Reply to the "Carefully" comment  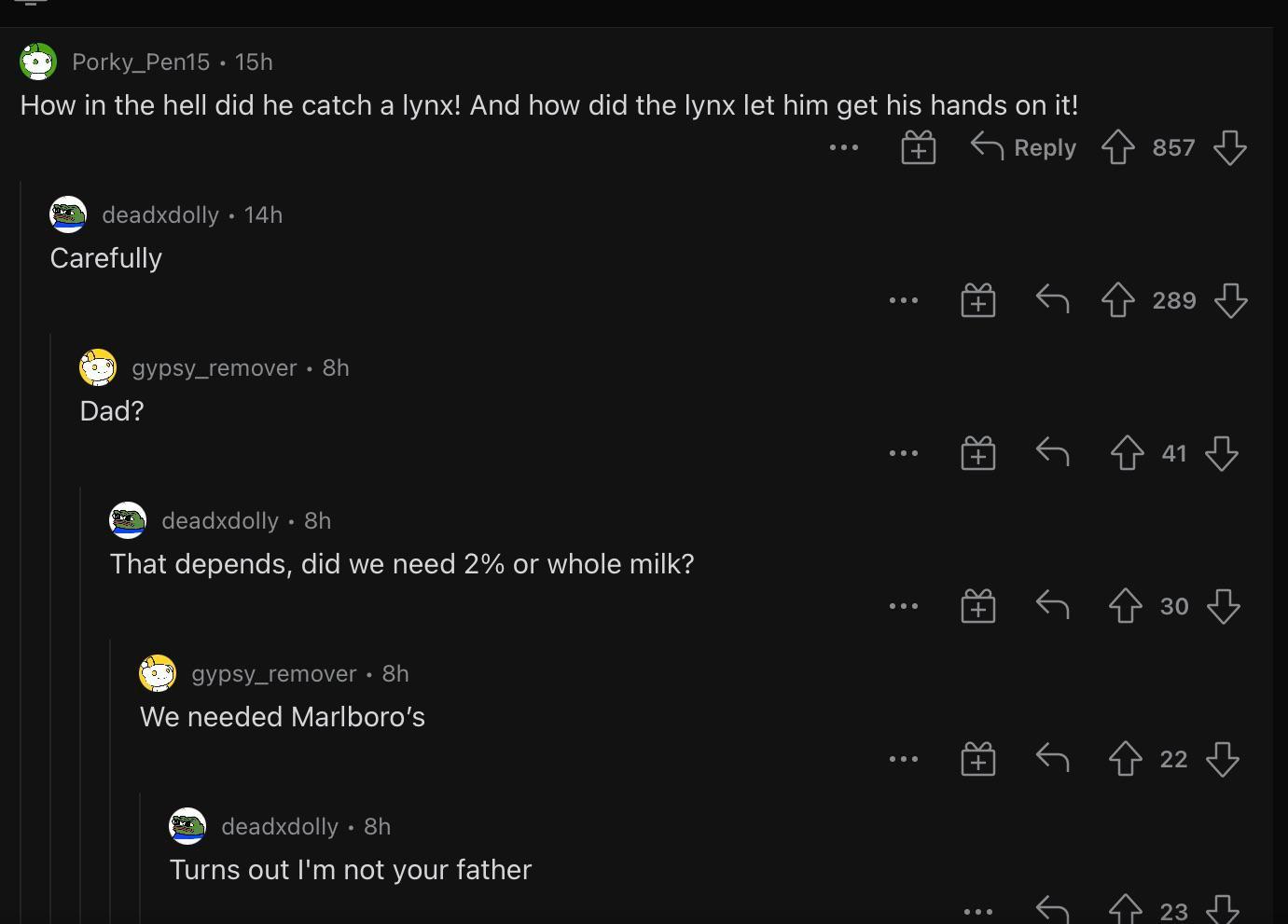click(1052, 300)
